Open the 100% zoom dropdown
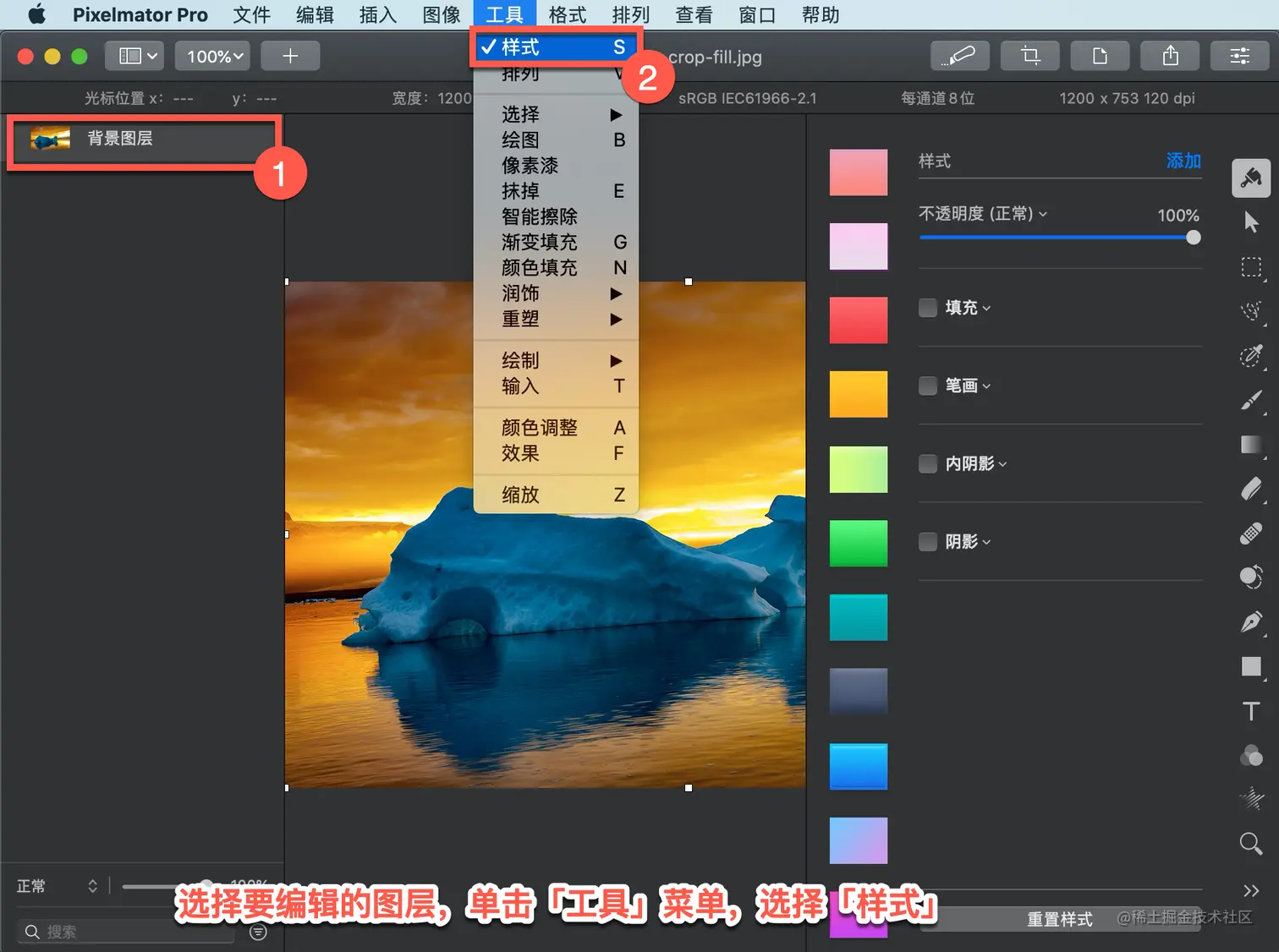This screenshot has height=952, width=1279. pos(213,56)
